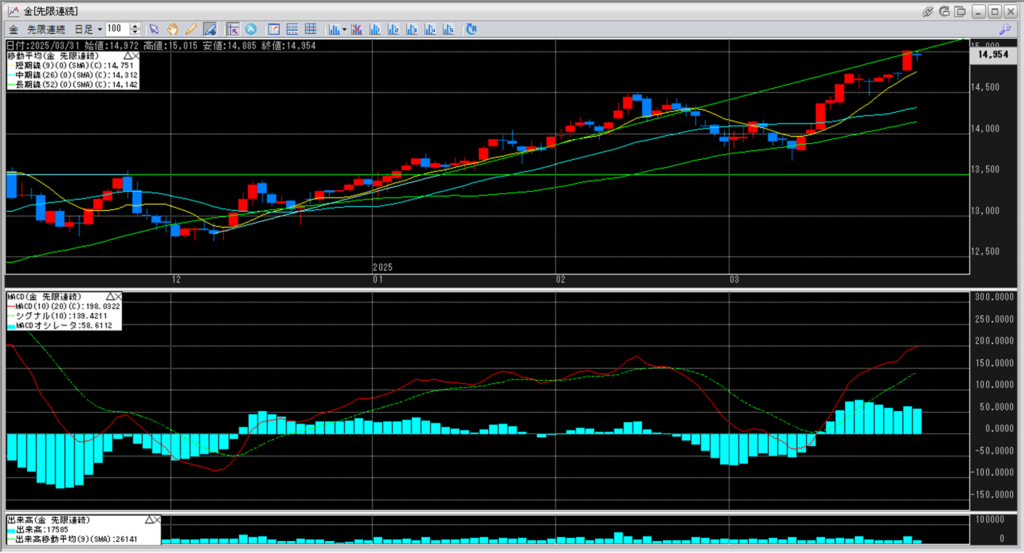Close the 出来高 volume legend panel

tap(157, 521)
